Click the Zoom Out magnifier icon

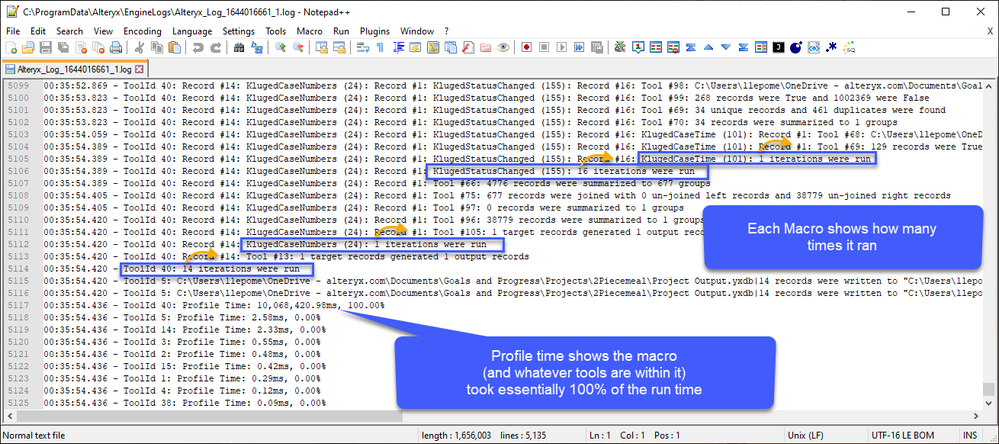coord(298,47)
